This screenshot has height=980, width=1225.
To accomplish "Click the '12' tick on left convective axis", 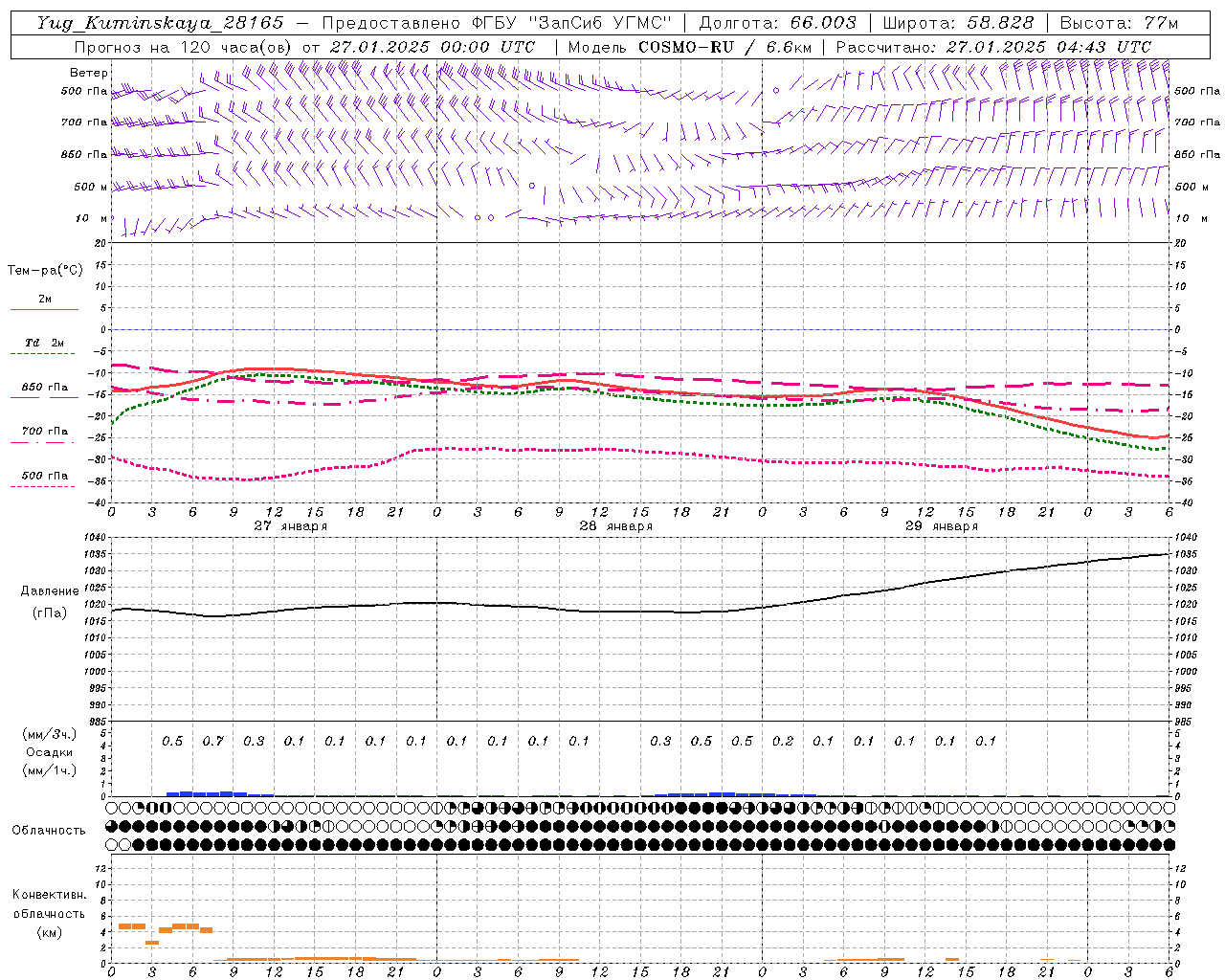I will [x=100, y=869].
